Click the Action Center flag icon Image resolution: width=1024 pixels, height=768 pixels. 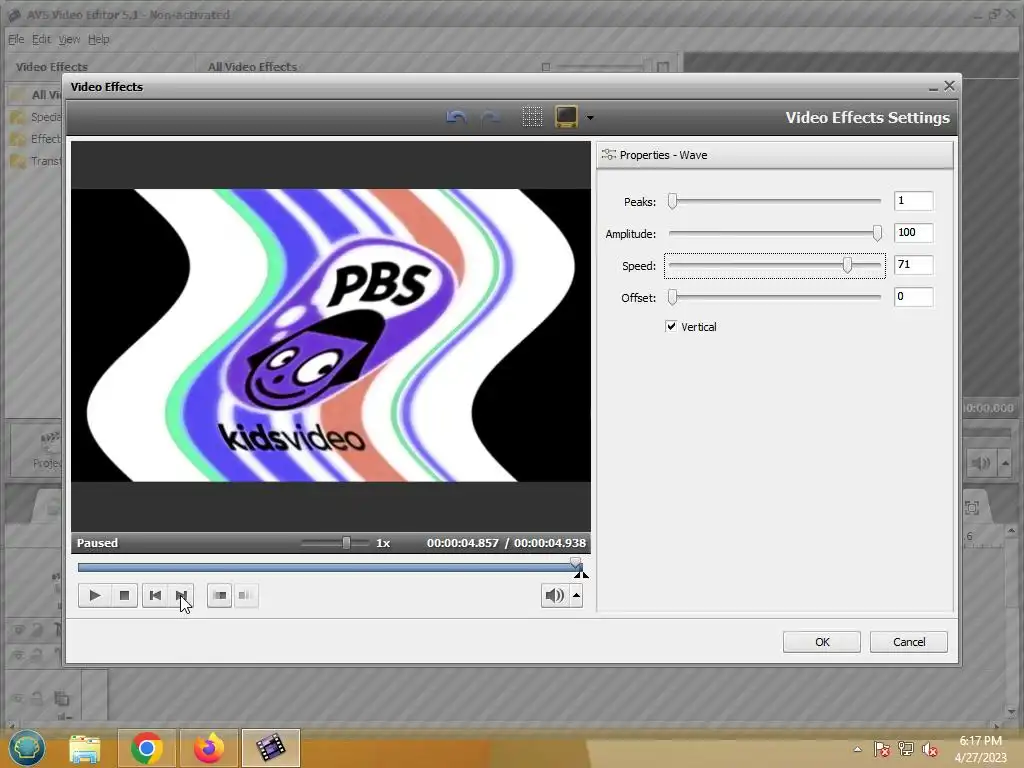point(881,749)
